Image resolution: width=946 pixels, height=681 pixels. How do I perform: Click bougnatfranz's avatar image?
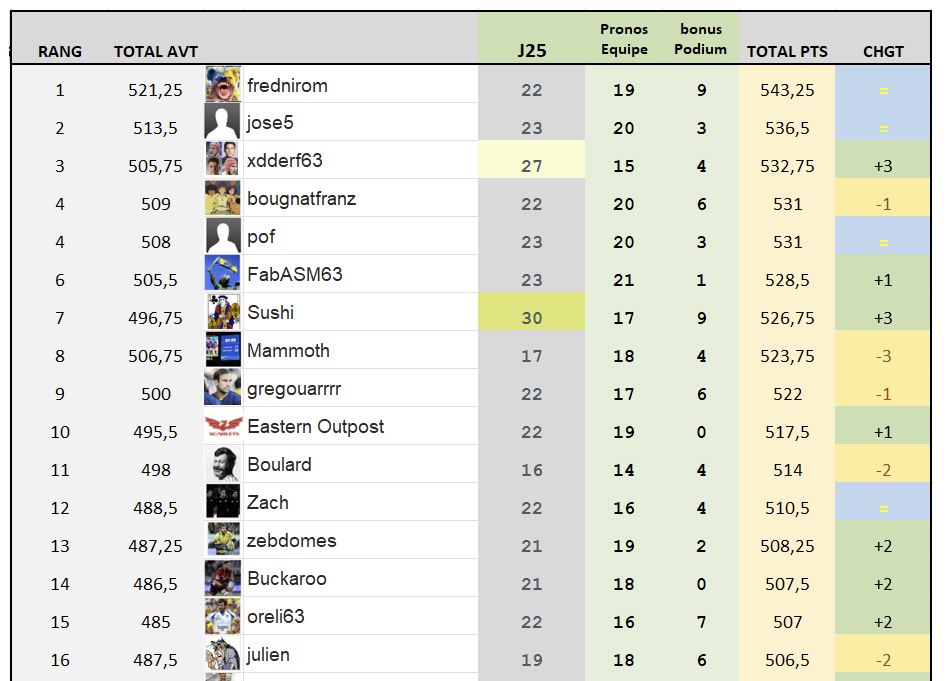[222, 198]
